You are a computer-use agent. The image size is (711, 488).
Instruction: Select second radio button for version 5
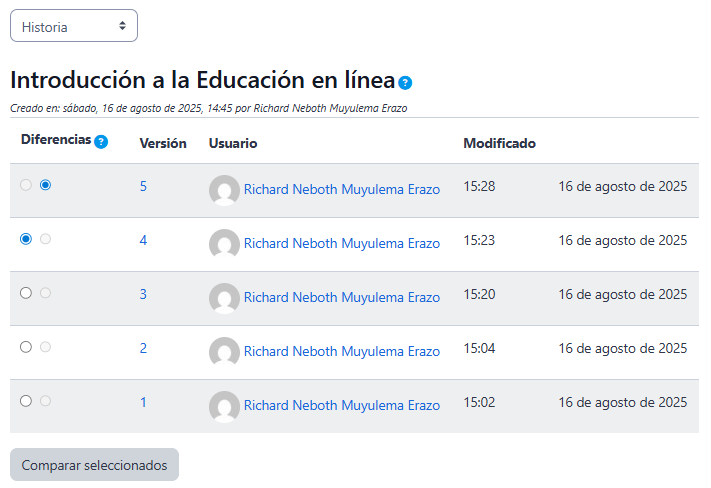click(x=46, y=185)
